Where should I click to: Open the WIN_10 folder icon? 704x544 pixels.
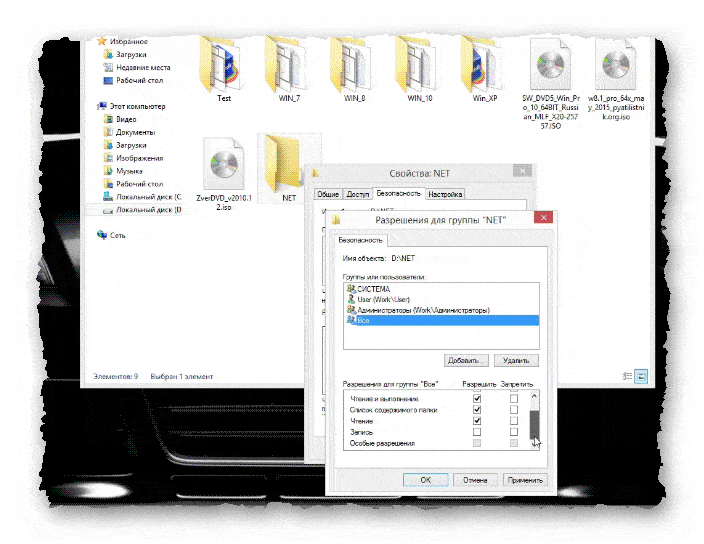tap(418, 64)
